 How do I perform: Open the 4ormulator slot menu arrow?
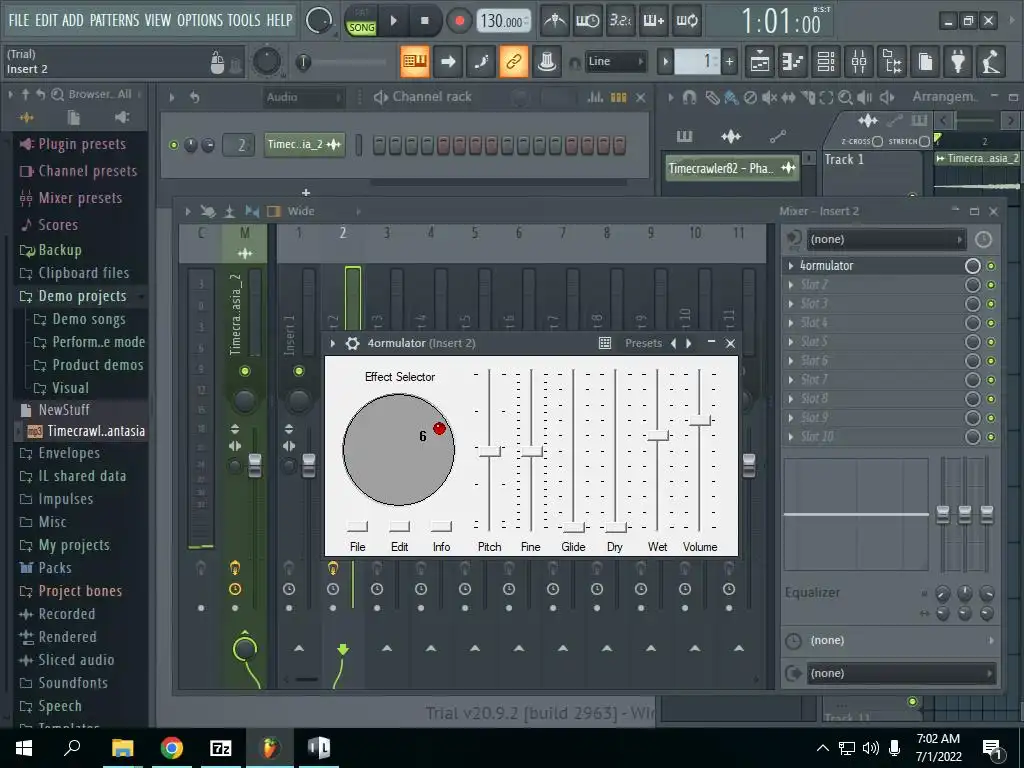click(791, 266)
